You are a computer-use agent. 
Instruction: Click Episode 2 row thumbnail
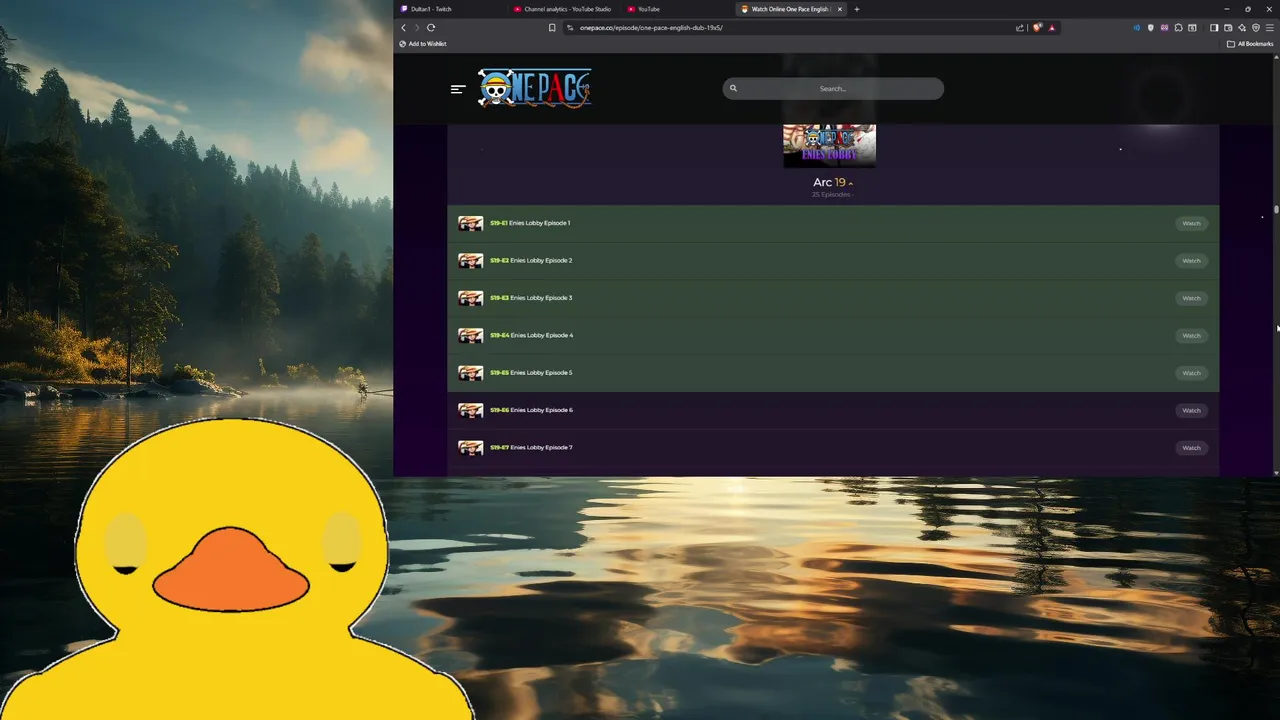coord(471,260)
